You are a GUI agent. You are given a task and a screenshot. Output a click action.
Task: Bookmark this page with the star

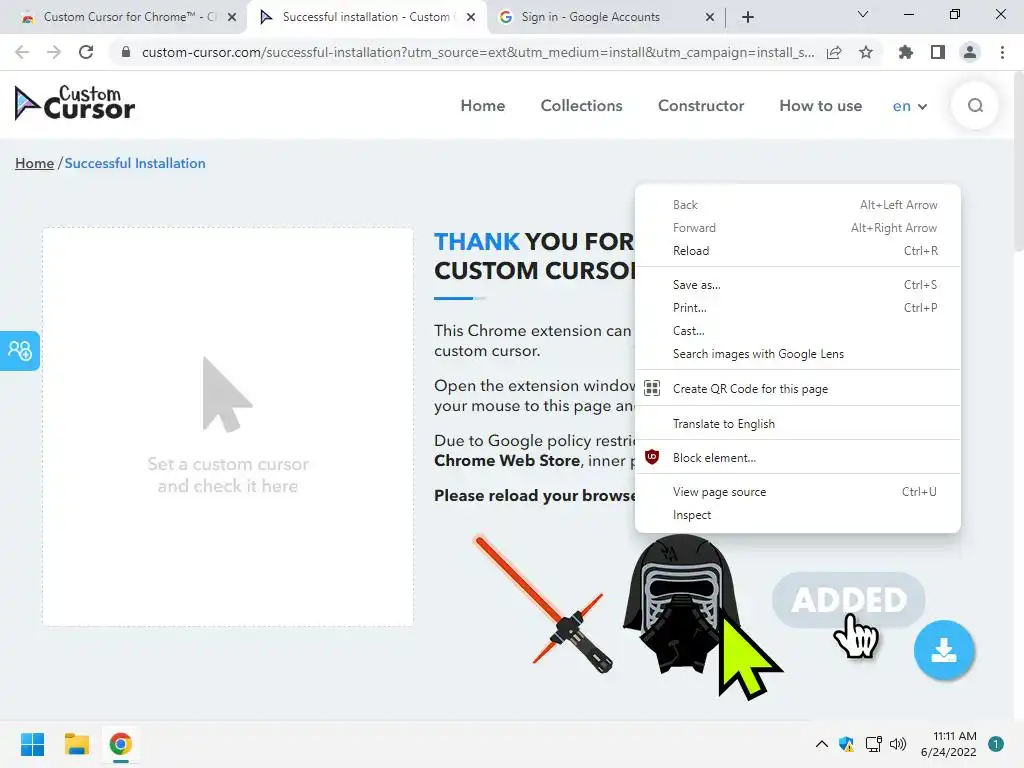pyautogui.click(x=866, y=52)
